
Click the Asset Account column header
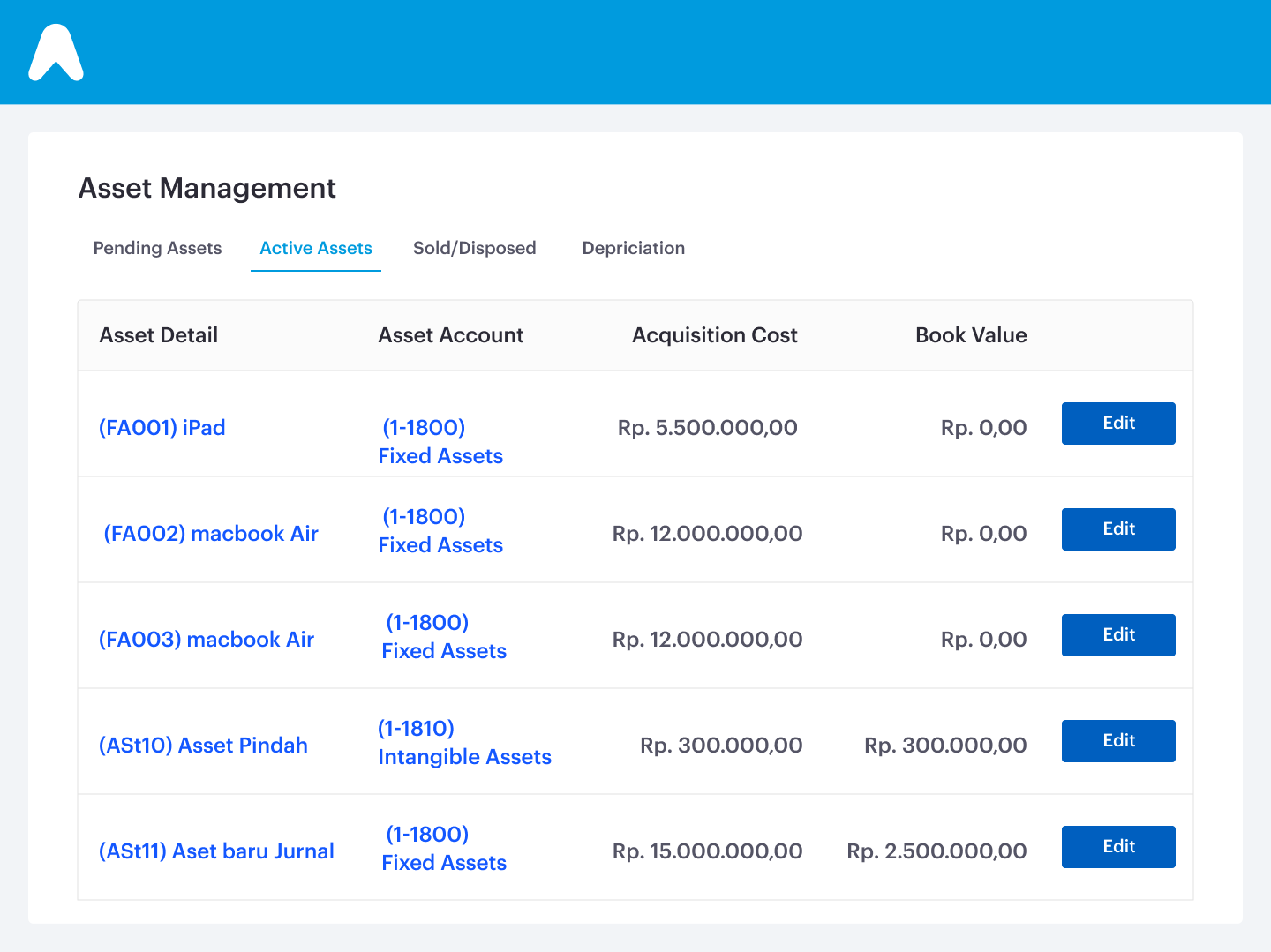451,335
